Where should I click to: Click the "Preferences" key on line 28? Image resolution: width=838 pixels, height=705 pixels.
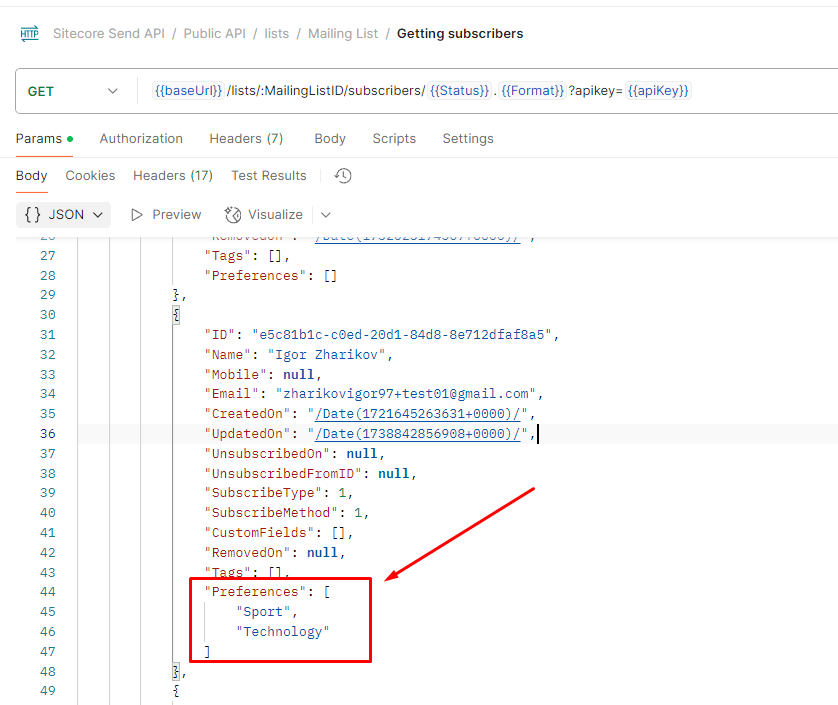255,276
